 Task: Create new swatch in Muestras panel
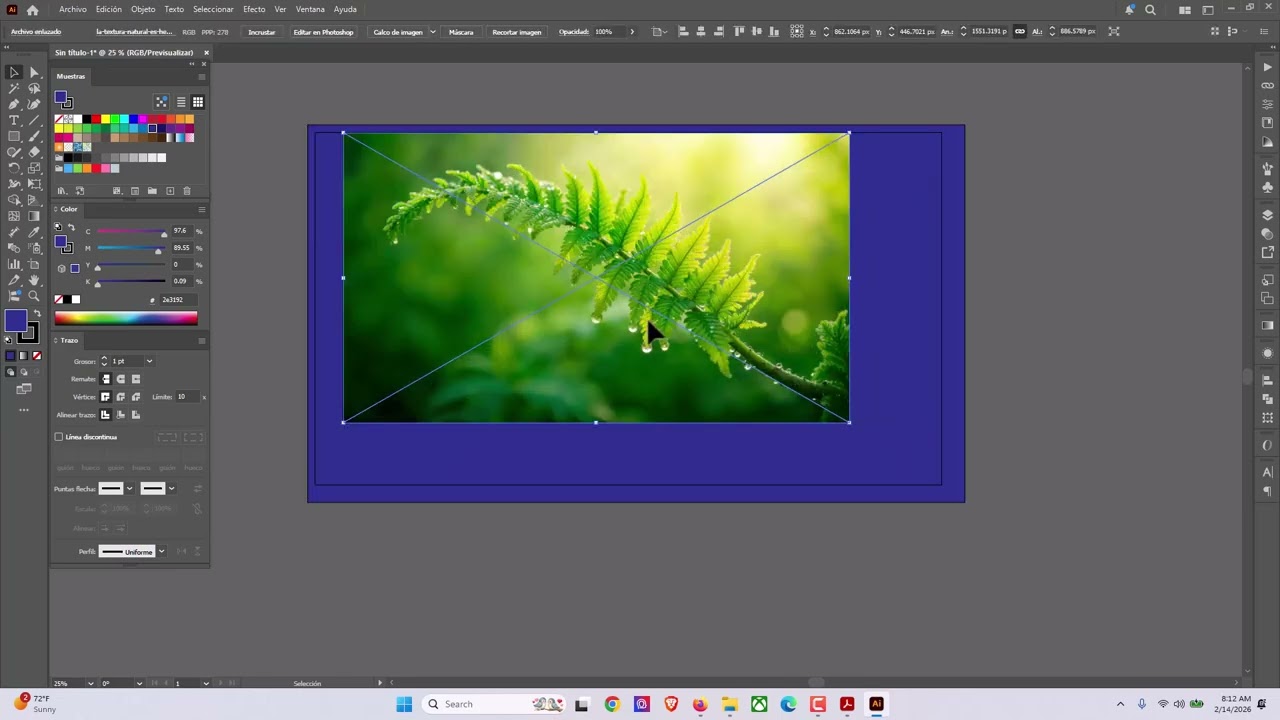(x=169, y=191)
